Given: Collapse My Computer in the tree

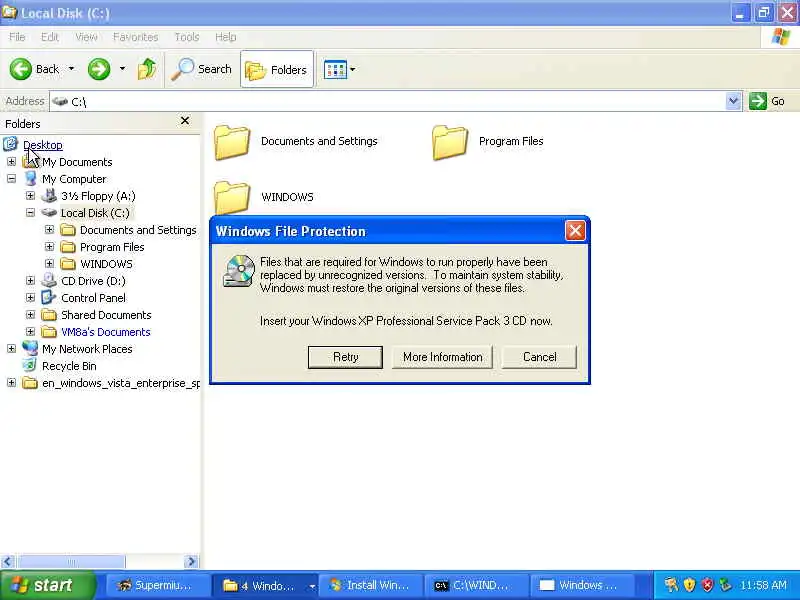Looking at the screenshot, I should tap(11, 179).
